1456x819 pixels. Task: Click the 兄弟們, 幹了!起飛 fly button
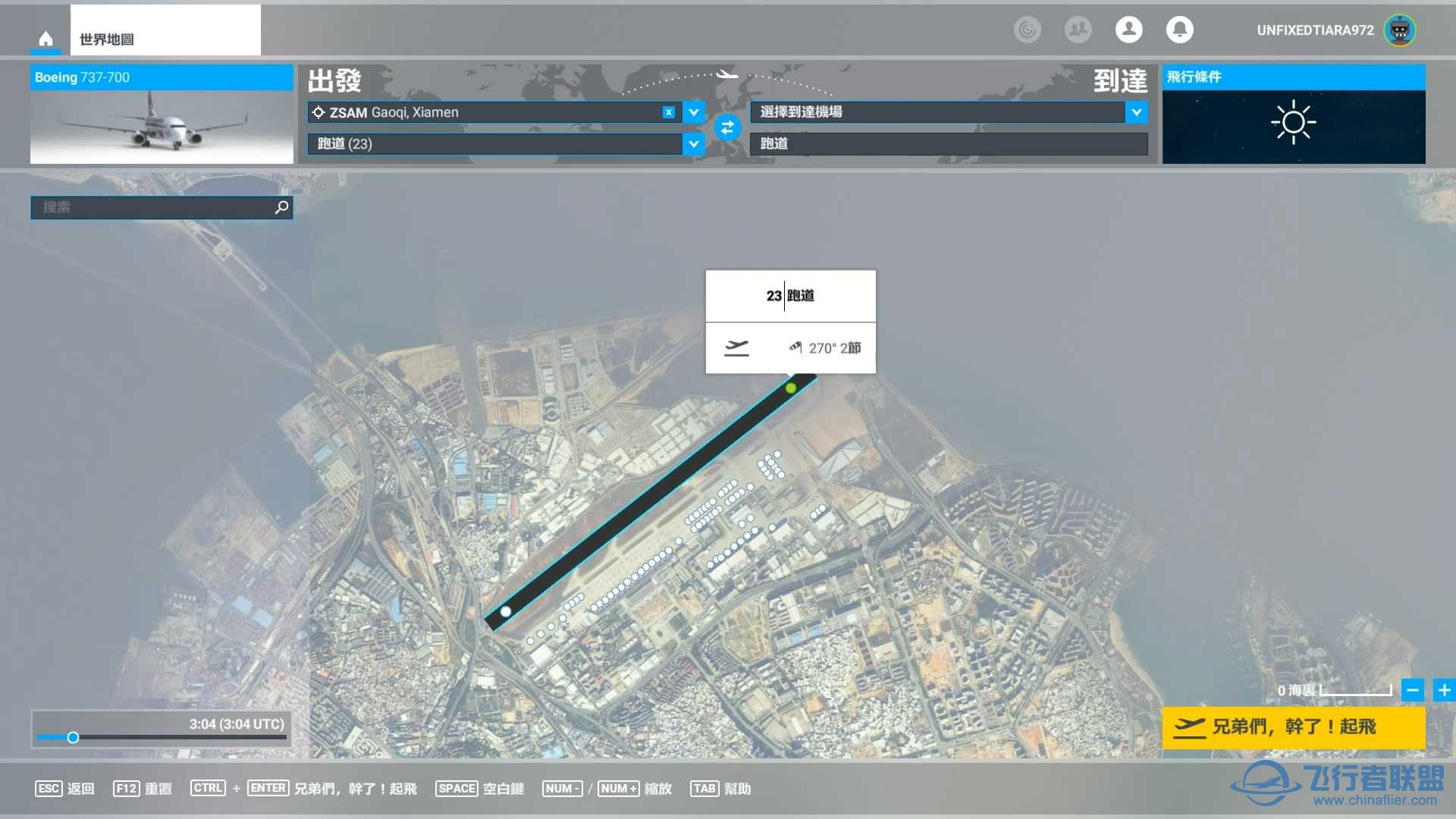tap(1294, 728)
